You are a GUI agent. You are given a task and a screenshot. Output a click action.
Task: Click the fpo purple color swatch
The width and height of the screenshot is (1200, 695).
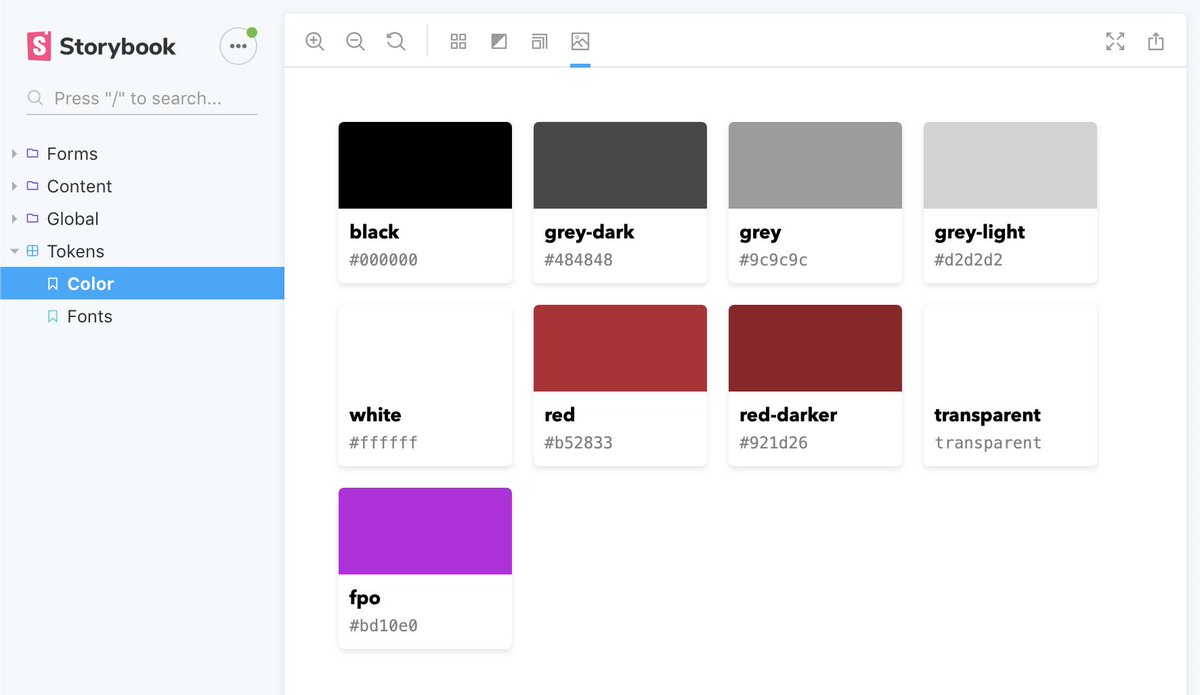pyautogui.click(x=425, y=531)
